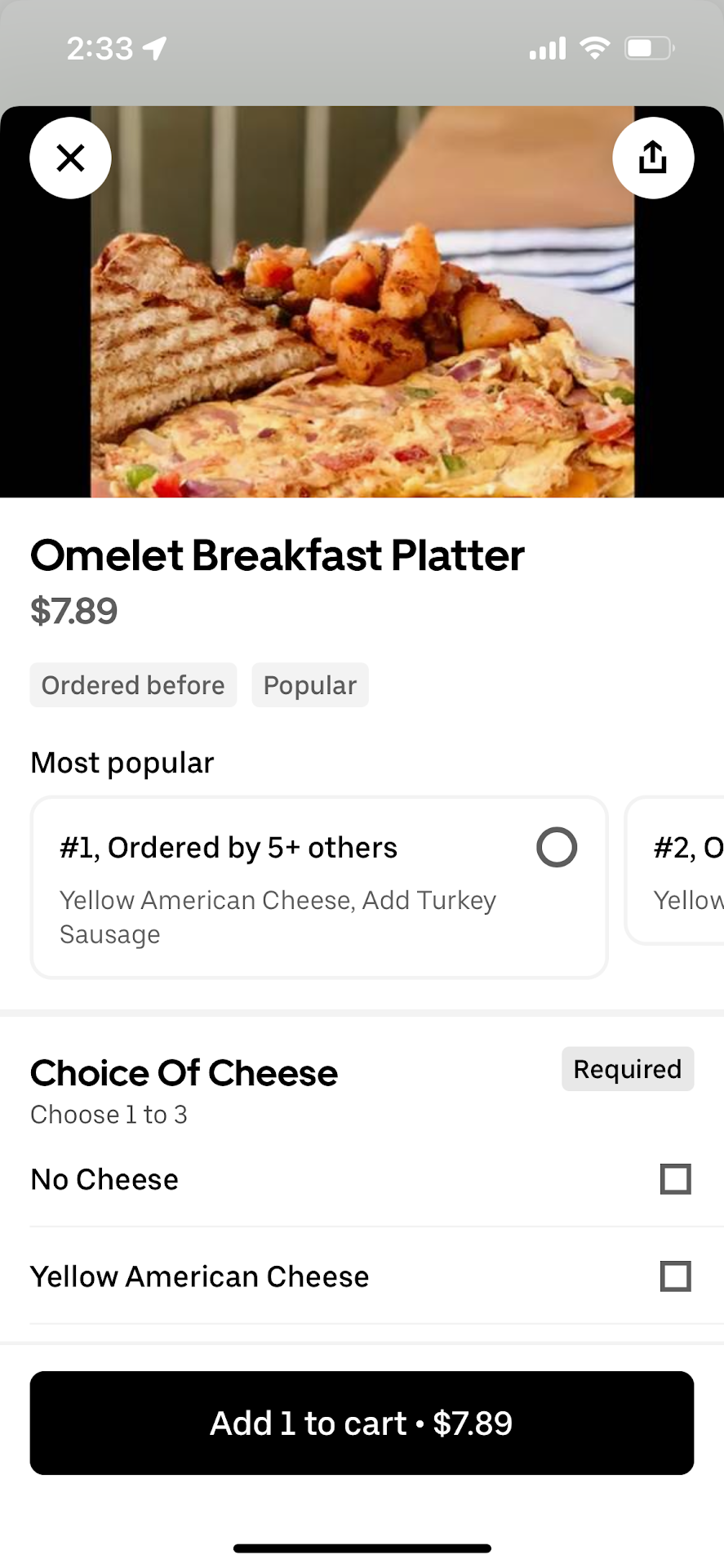
Task: Tap the Wi-Fi icon in status bar
Action: pyautogui.click(x=595, y=48)
